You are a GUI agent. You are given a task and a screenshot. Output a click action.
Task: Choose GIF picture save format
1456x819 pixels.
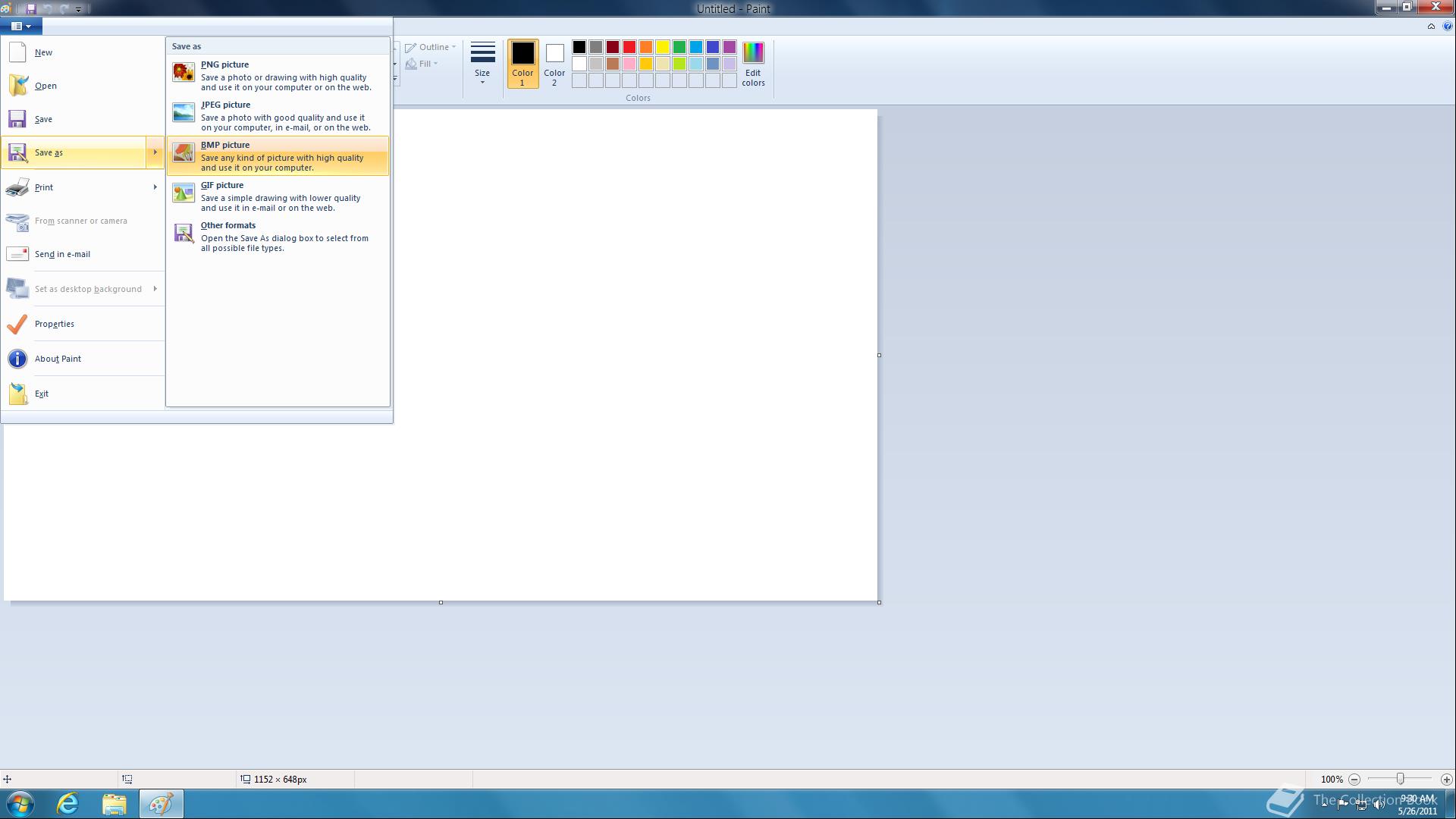[x=278, y=196]
